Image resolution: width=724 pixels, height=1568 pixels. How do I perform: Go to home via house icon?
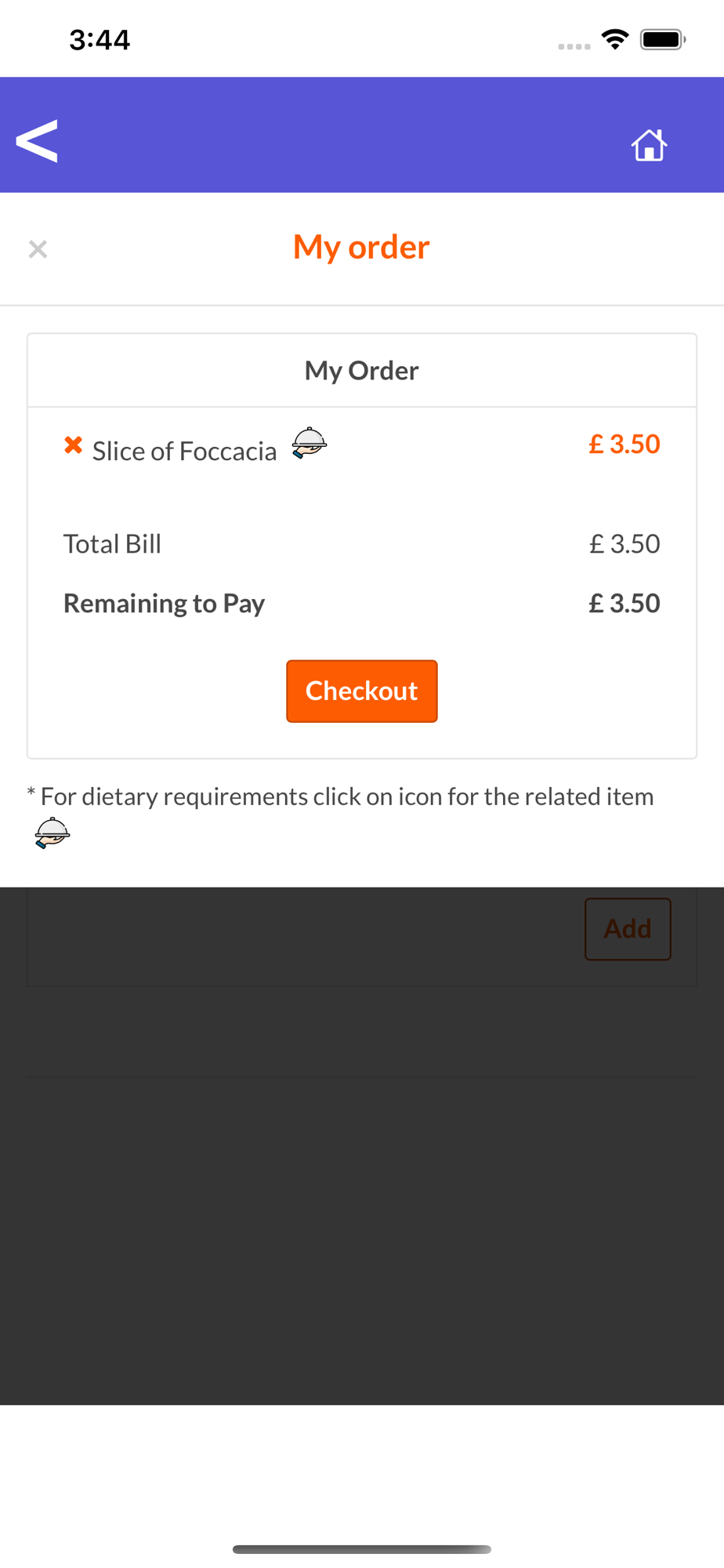(x=649, y=145)
